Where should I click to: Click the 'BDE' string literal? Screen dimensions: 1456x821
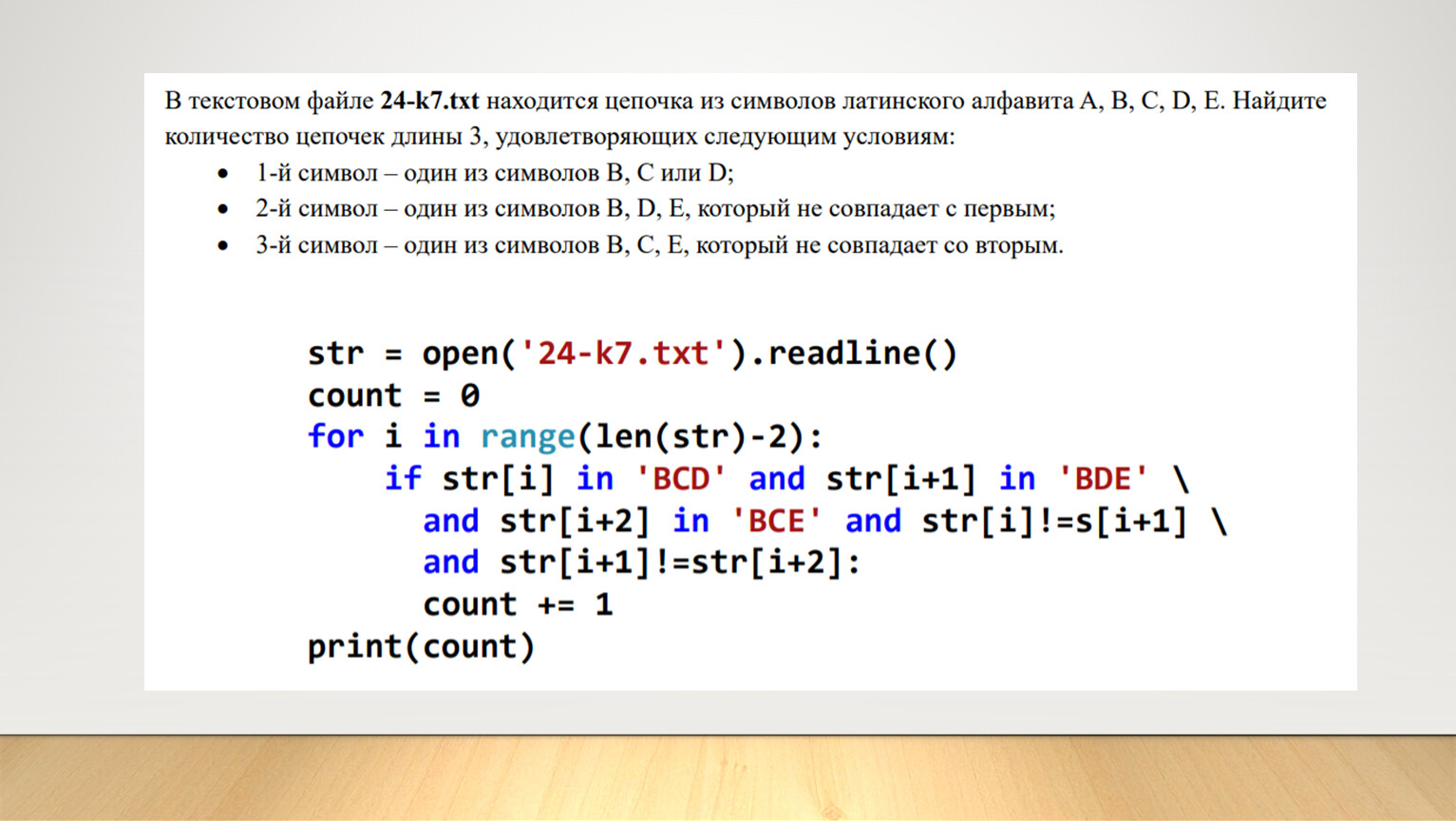click(x=1103, y=479)
